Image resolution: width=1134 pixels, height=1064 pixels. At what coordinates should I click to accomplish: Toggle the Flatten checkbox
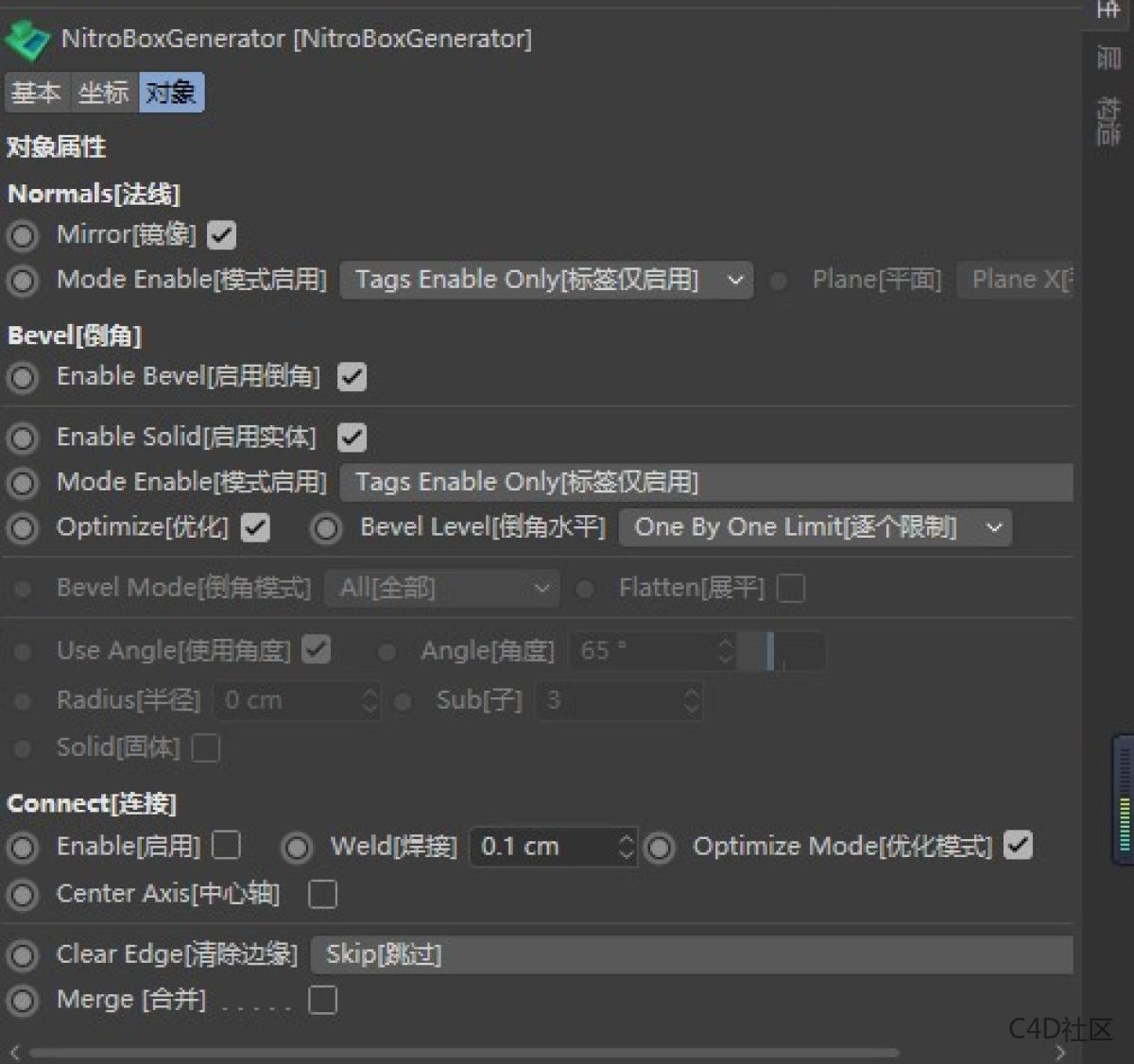point(791,588)
